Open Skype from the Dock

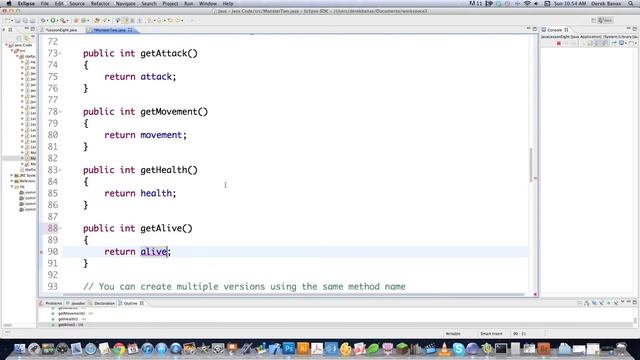458,349
